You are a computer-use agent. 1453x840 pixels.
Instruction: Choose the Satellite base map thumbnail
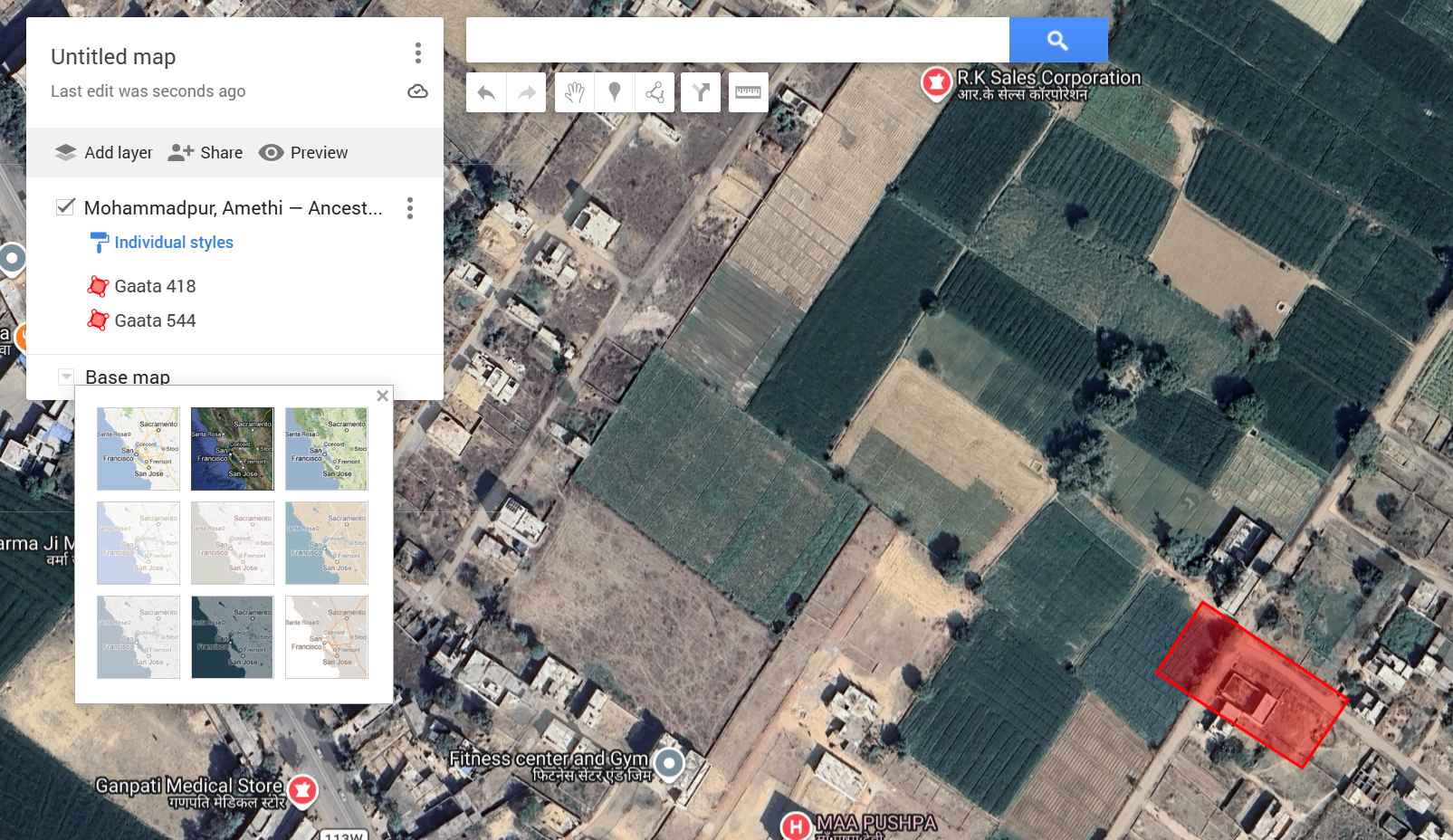(x=233, y=449)
